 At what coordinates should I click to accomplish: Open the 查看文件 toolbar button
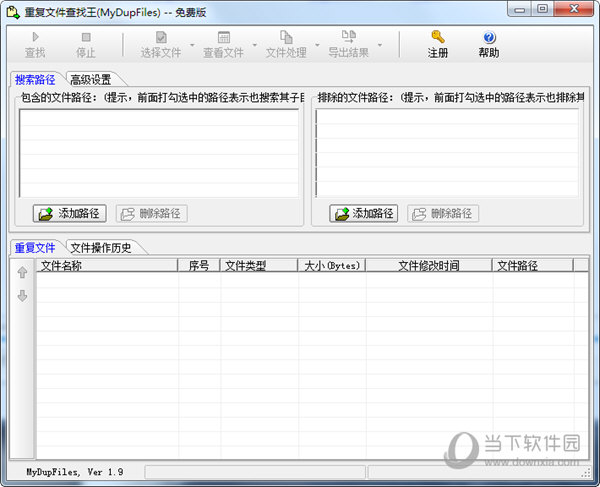tap(223, 44)
